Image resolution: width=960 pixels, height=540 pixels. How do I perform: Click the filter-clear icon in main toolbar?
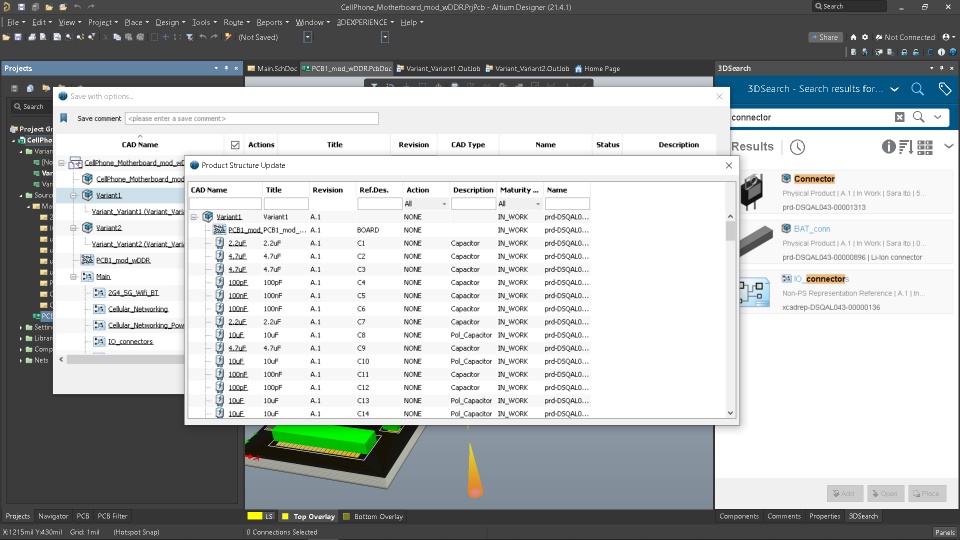pos(190,37)
